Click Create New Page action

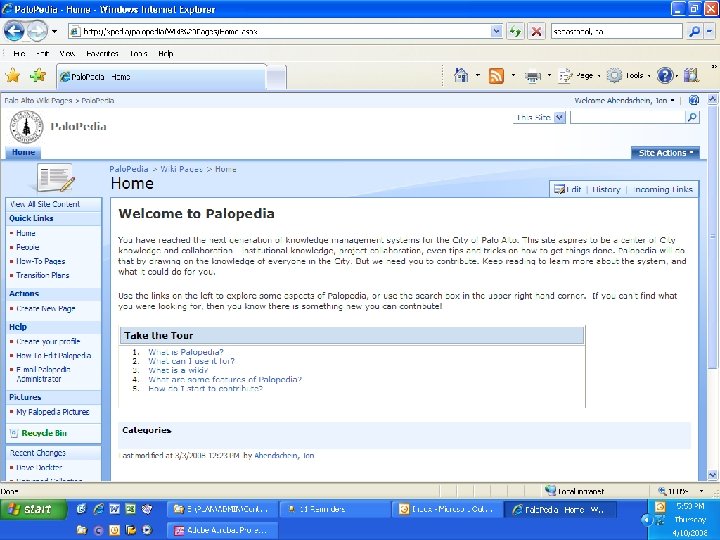pos(45,309)
